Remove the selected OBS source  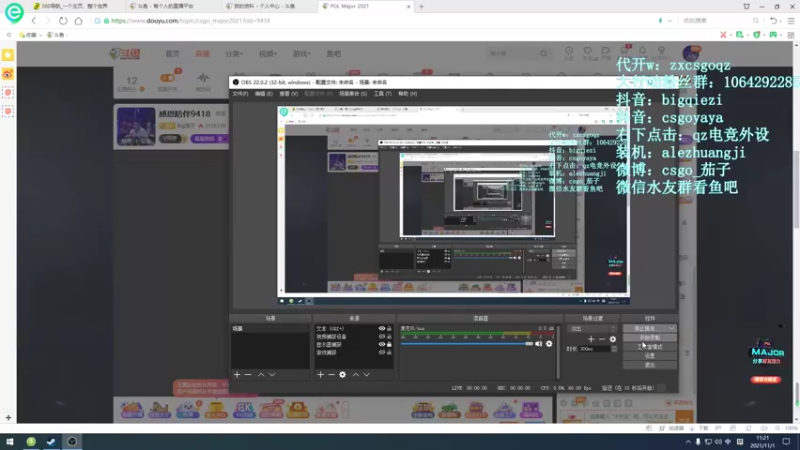tap(332, 374)
